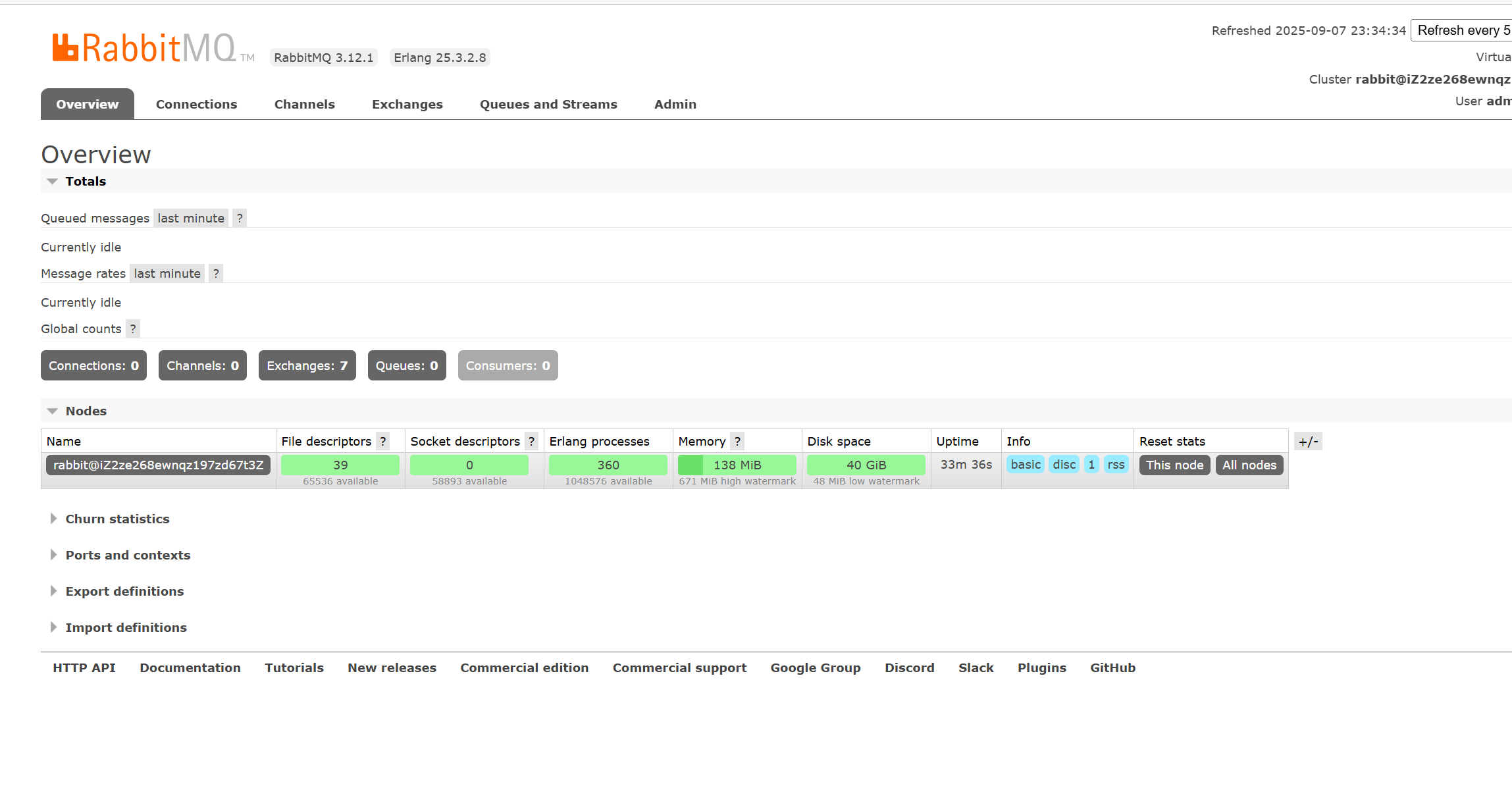Open Socket descriptors help icon
Image resolution: width=1512 pixels, height=807 pixels.
pos(531,441)
